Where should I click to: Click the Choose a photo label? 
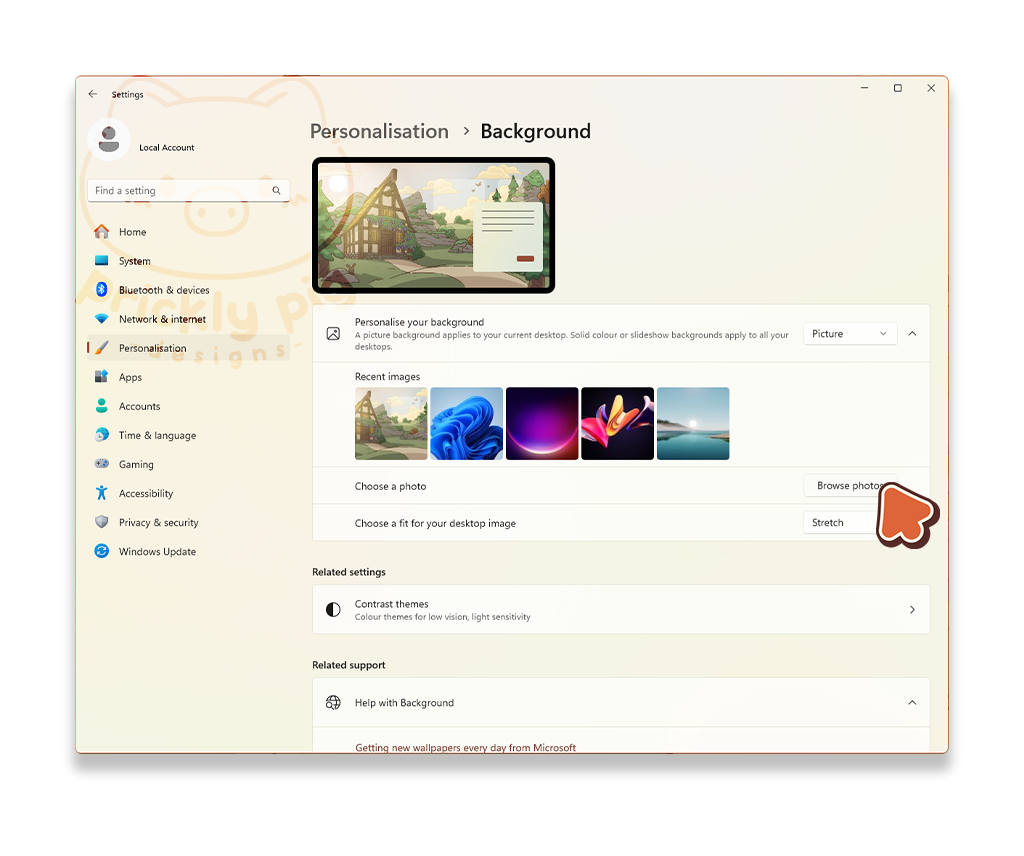(391, 486)
